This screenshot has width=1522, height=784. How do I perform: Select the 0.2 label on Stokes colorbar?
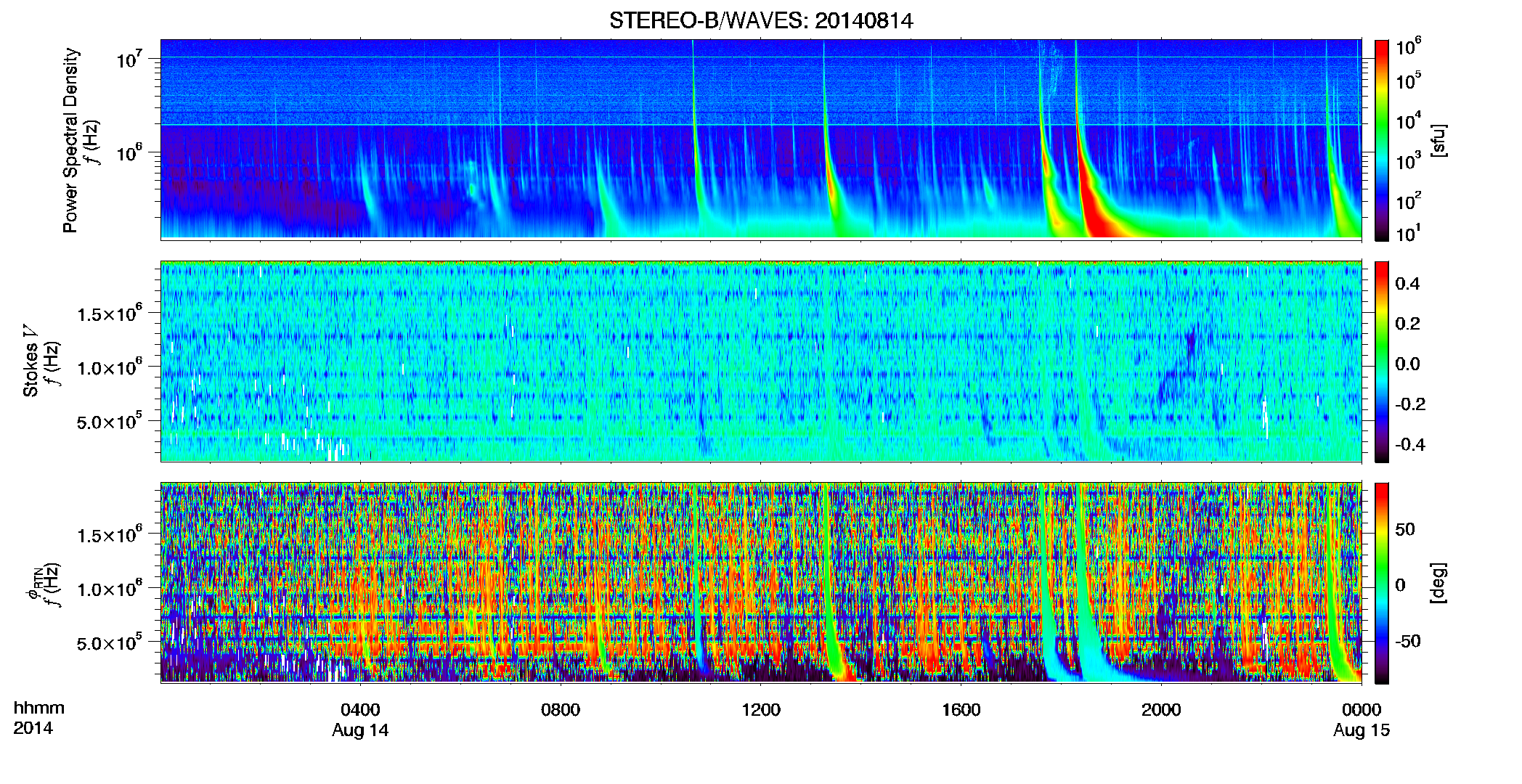click(1407, 324)
